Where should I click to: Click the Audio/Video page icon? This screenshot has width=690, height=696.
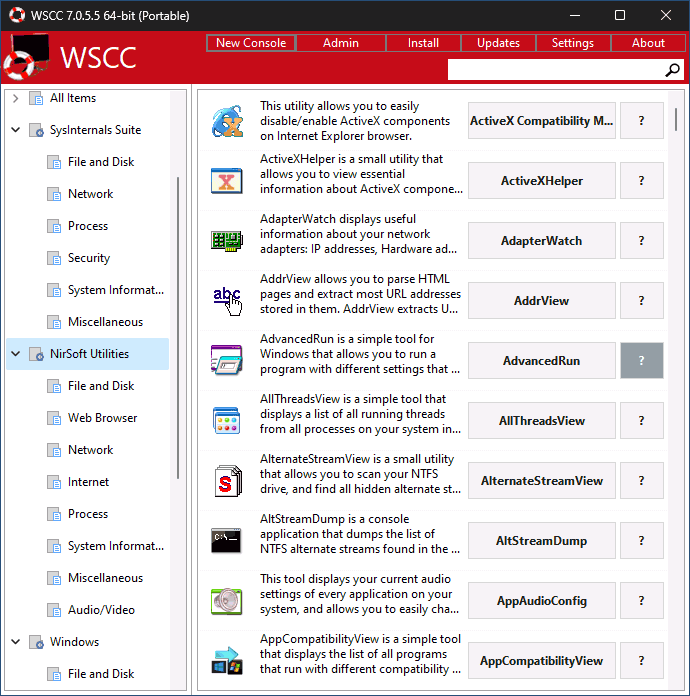pyautogui.click(x=54, y=610)
